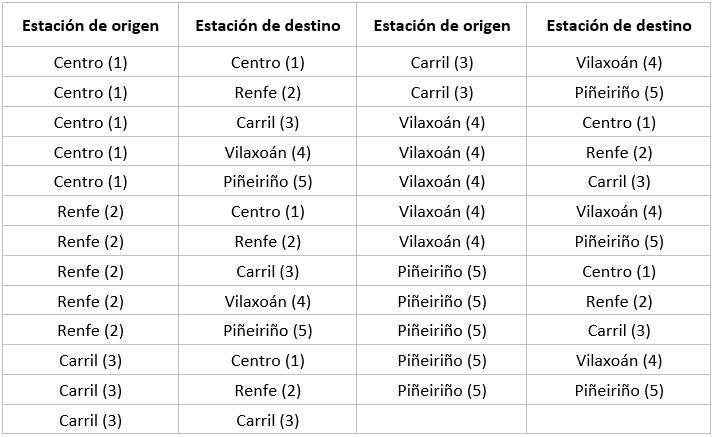Select Vilaxoán (4) destination beside origin Vilaxoán (4)
Image resolution: width=716 pixels, height=437 pixels.
point(619,212)
